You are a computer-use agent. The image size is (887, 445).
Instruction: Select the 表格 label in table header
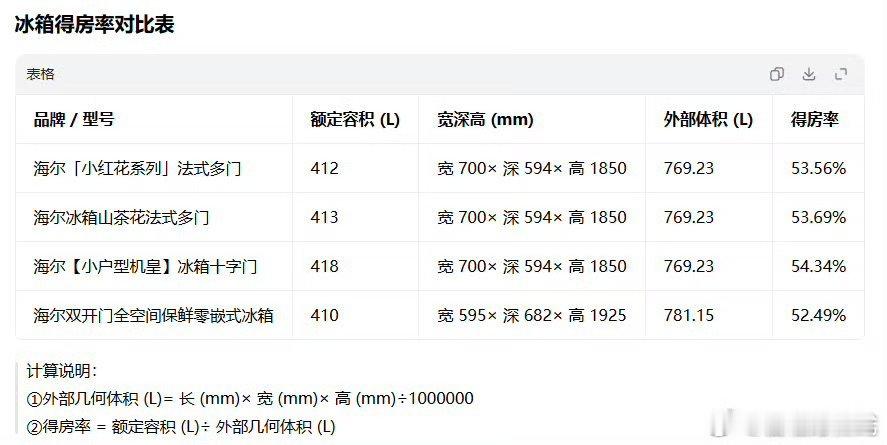click(x=40, y=74)
